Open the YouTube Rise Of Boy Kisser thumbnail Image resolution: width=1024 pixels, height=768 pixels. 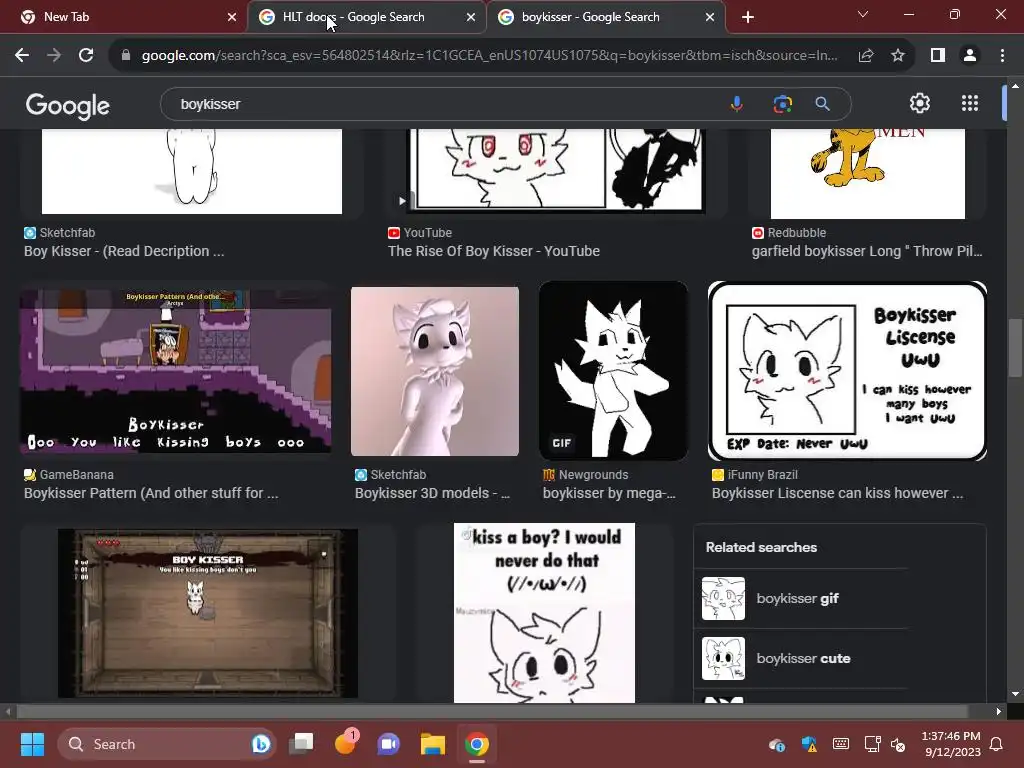555,171
